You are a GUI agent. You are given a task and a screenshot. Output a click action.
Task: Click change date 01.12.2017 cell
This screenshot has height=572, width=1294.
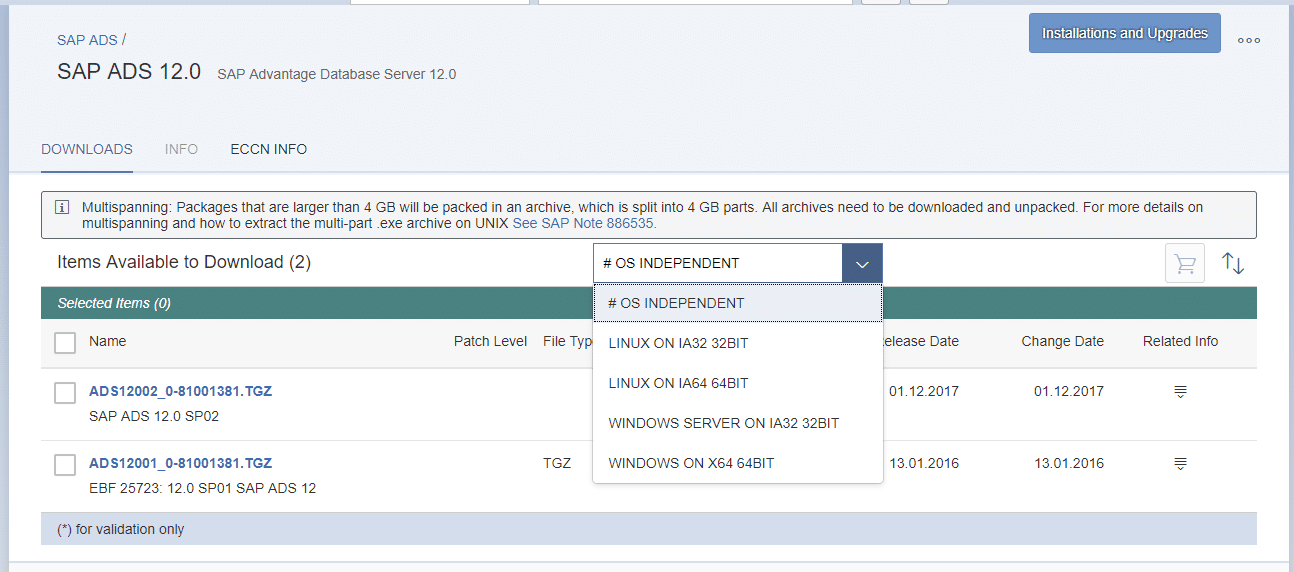click(1069, 391)
